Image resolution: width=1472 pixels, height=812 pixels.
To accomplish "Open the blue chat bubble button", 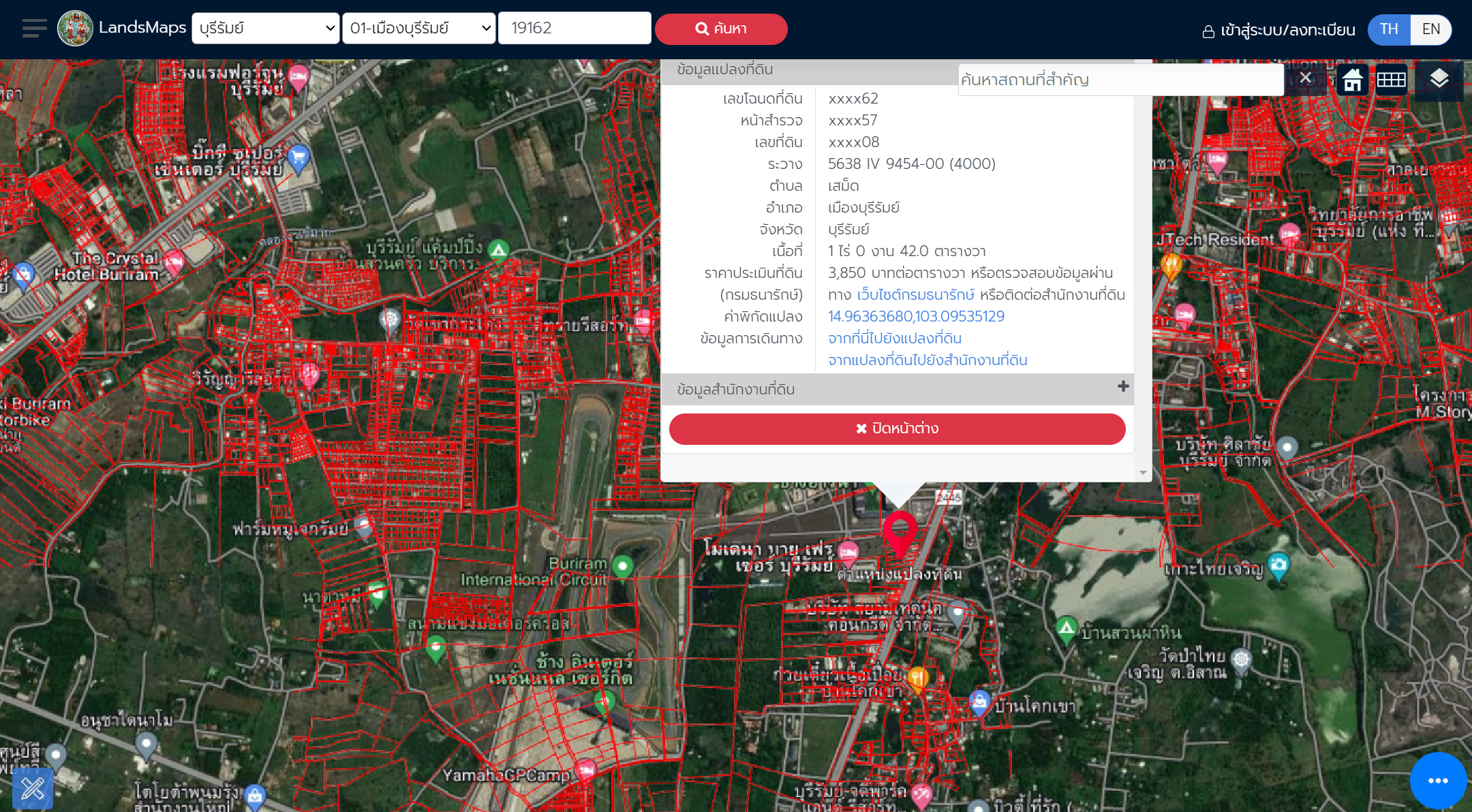I will (x=1437, y=781).
